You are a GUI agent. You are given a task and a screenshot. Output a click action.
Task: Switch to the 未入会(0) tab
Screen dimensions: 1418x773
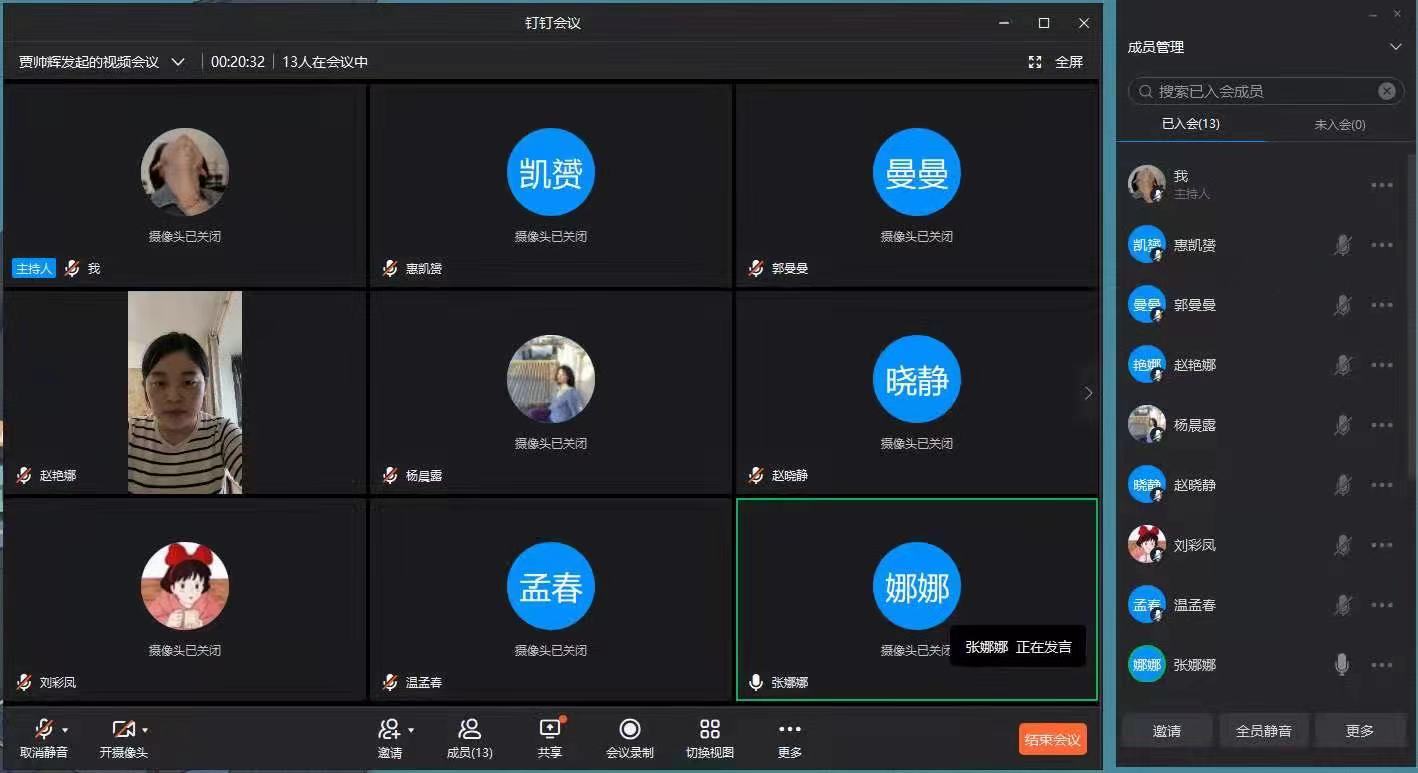1339,125
